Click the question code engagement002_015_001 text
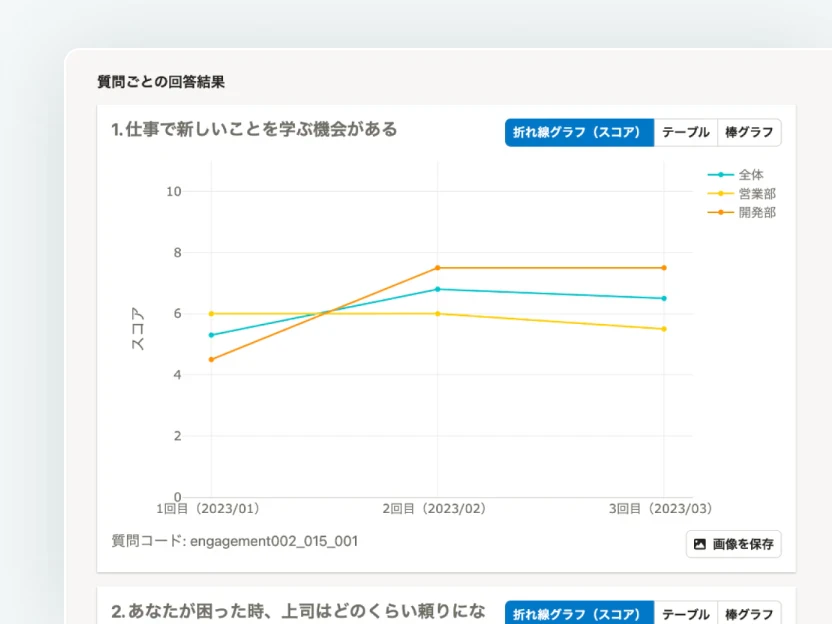Screen dimensions: 832x624 [x=235, y=541]
